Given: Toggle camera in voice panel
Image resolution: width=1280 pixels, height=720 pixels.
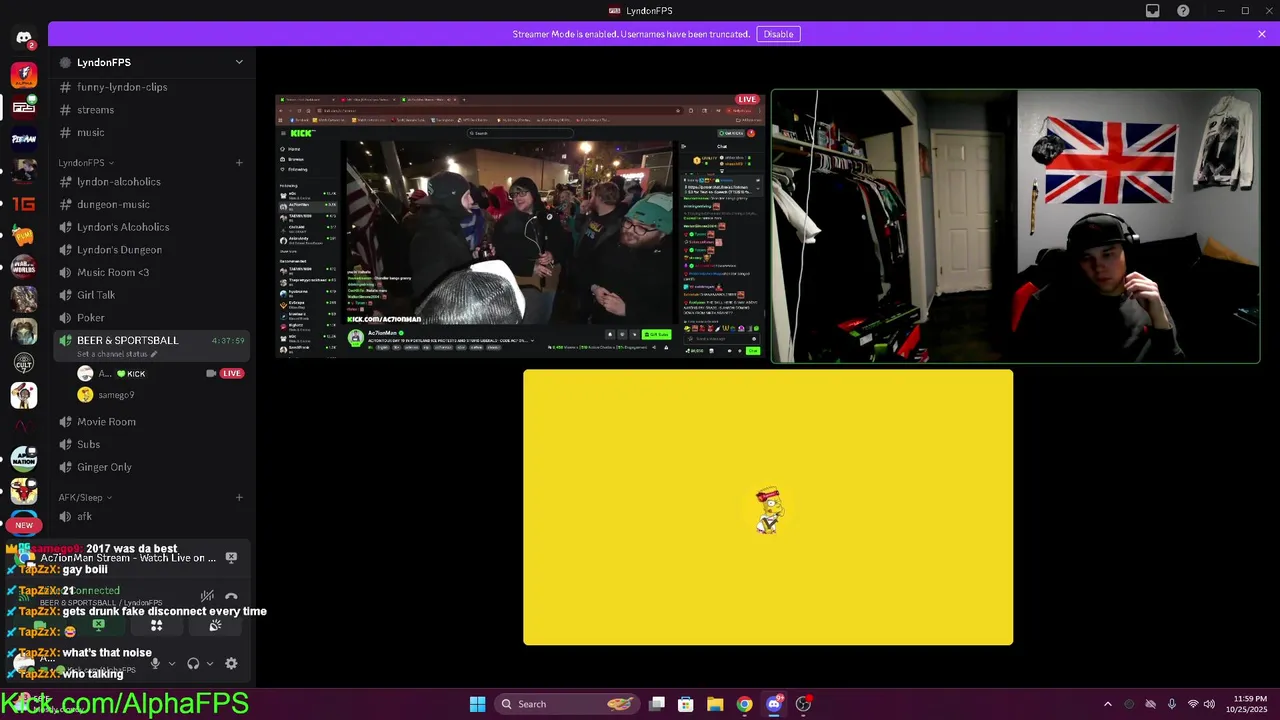Looking at the screenshot, I should point(40,625).
